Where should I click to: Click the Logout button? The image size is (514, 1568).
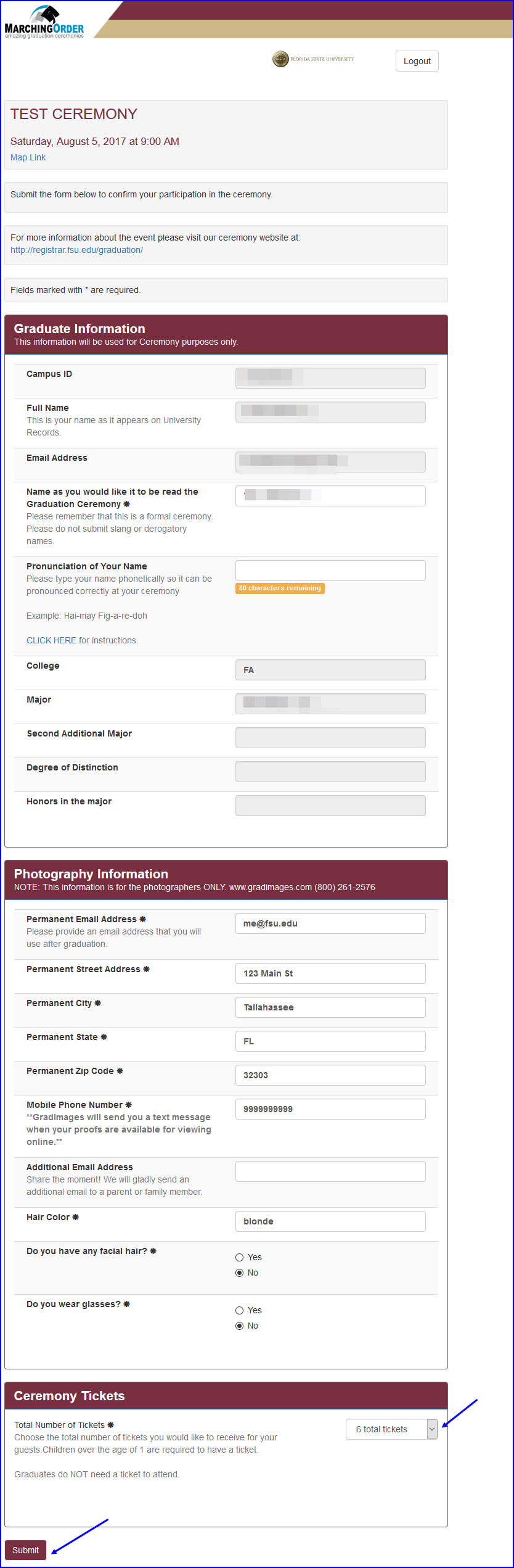(417, 61)
